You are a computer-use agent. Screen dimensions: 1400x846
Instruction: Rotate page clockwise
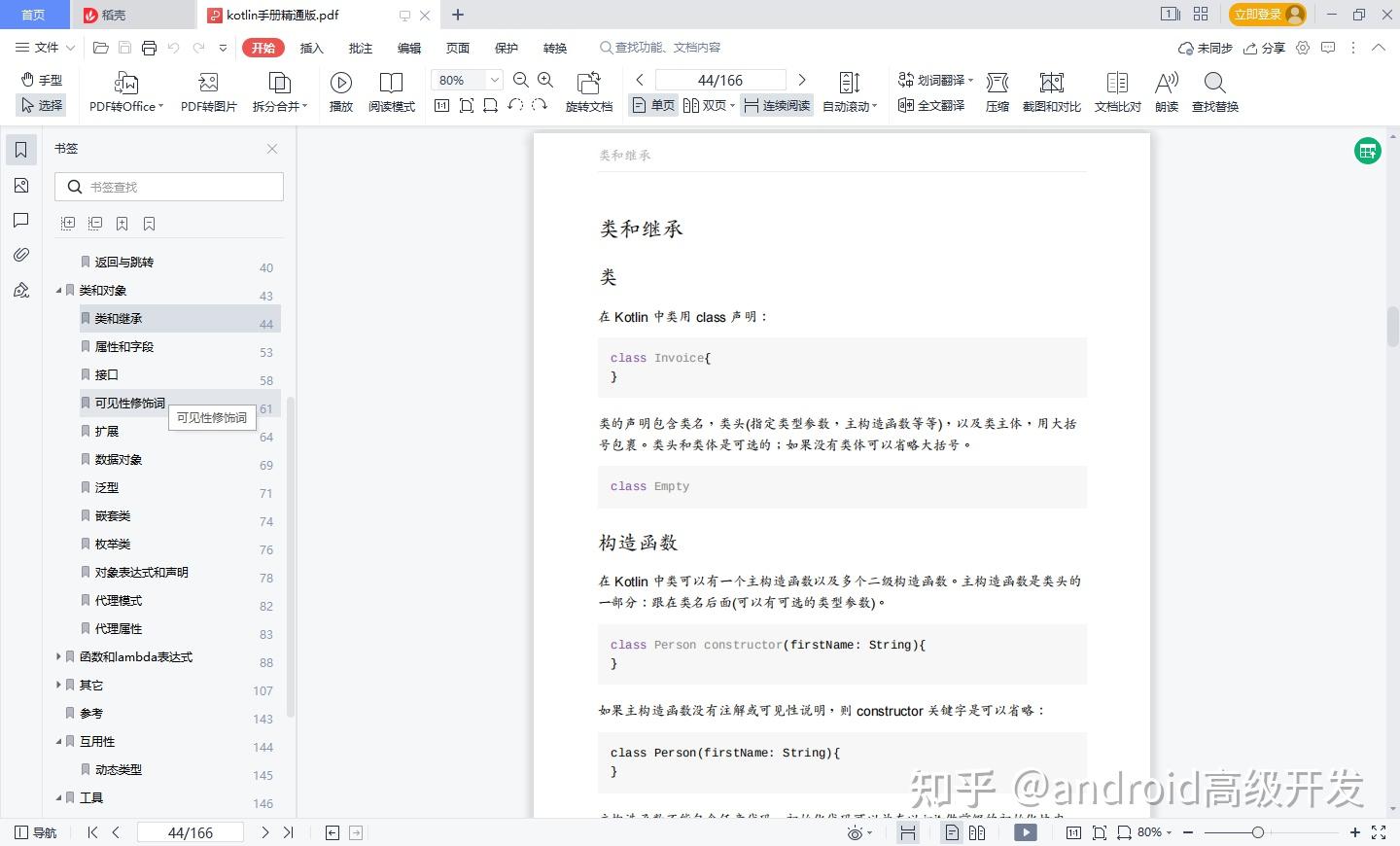540,105
